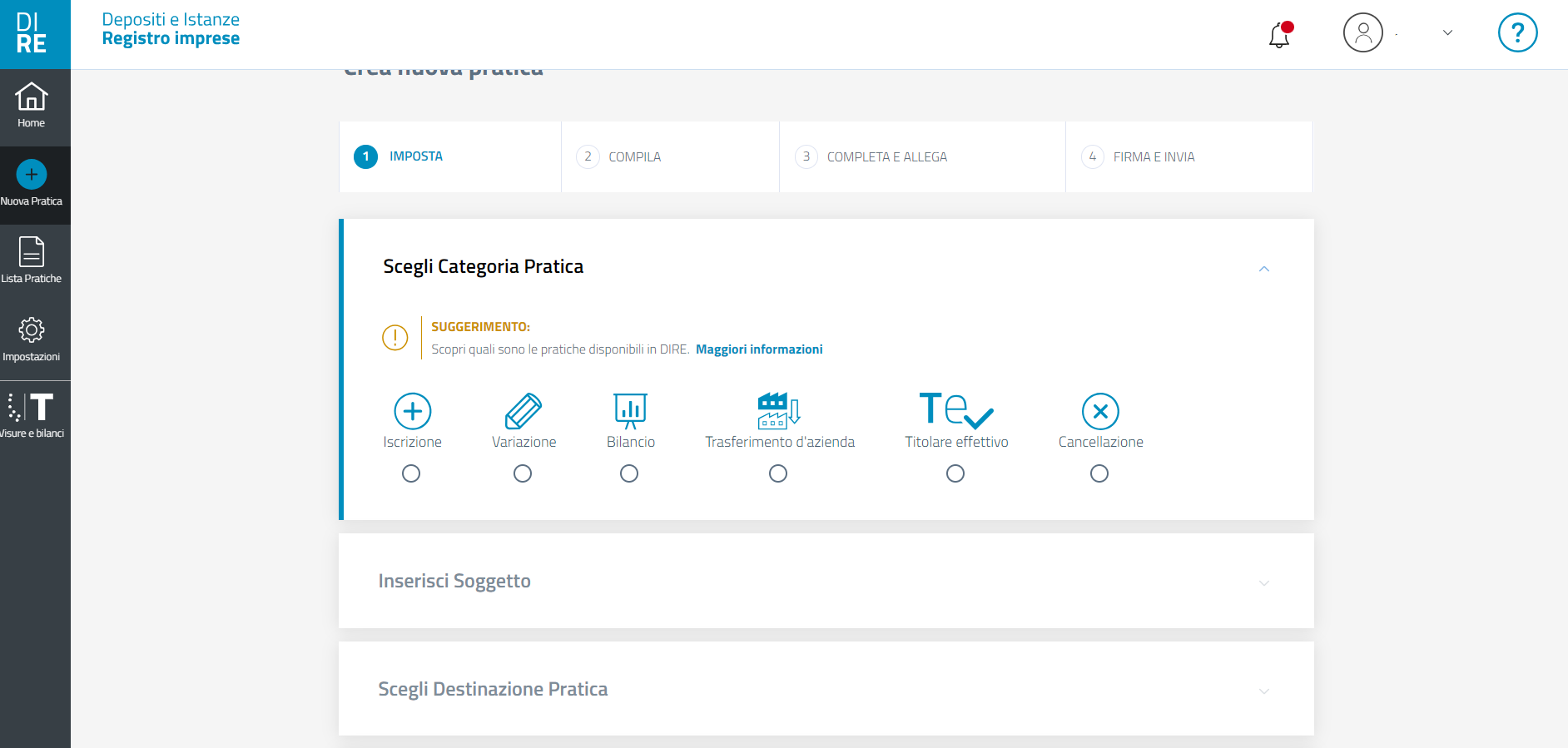Switch to step 2 Compila
The height and width of the screenshot is (748, 1568).
pyautogui.click(x=634, y=157)
